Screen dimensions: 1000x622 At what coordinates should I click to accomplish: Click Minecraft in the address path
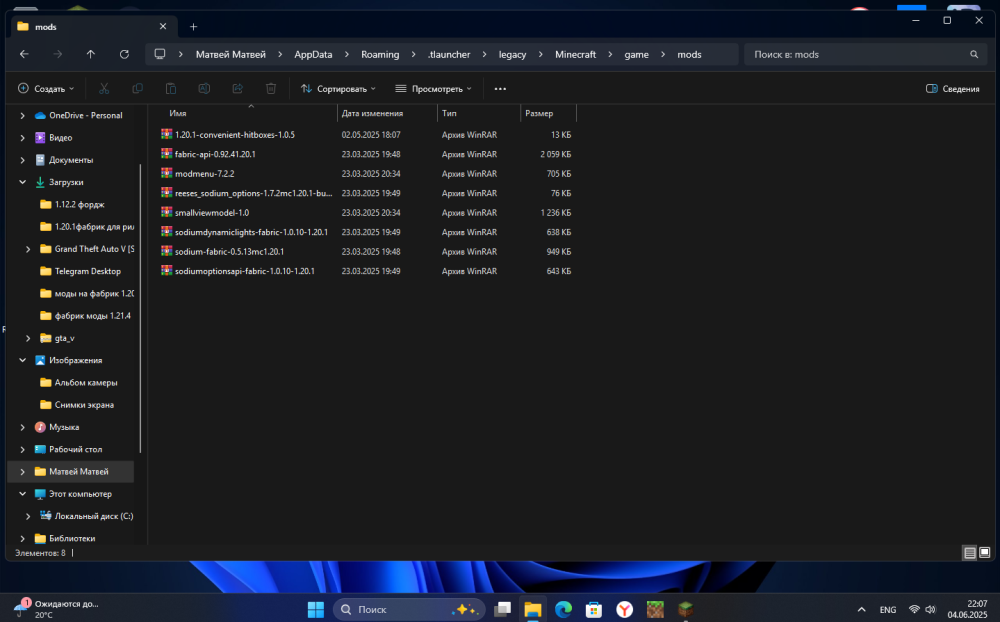575,54
